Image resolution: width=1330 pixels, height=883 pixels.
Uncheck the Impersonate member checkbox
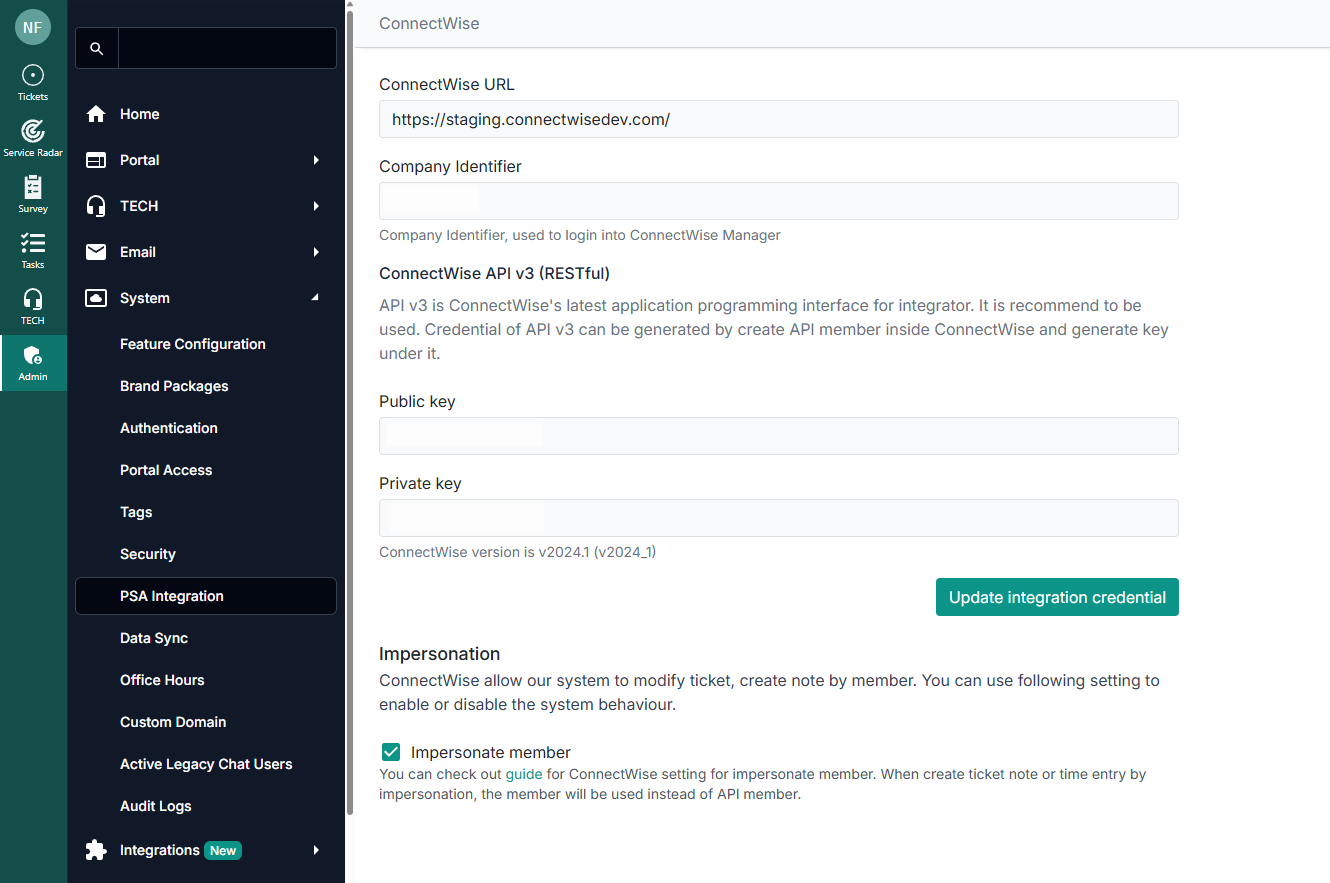click(391, 752)
